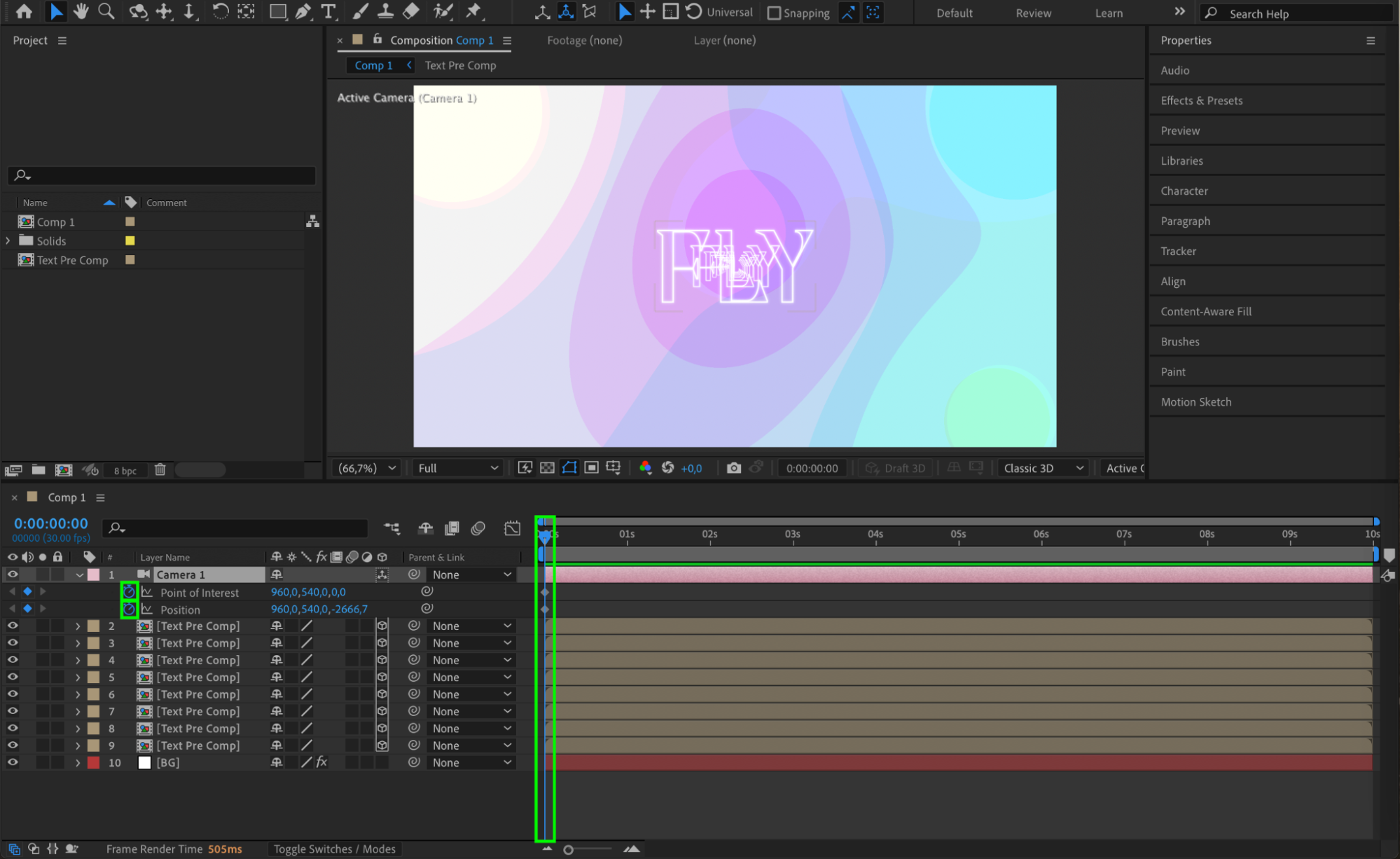Viewport: 1400px width, 859px height.
Task: Open the Graph Editor icon in timeline
Action: (512, 528)
